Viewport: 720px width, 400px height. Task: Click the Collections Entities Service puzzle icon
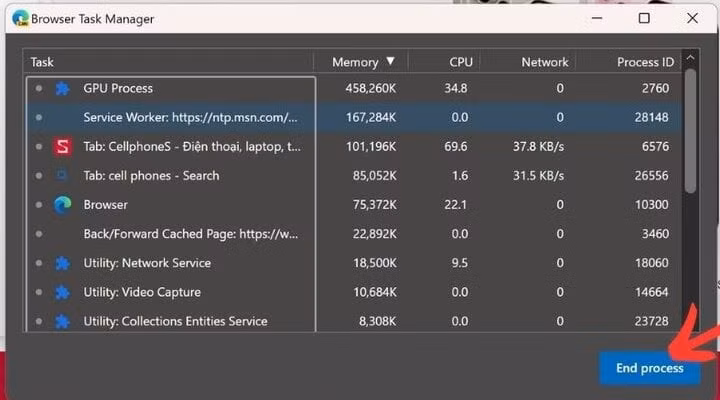coord(62,321)
